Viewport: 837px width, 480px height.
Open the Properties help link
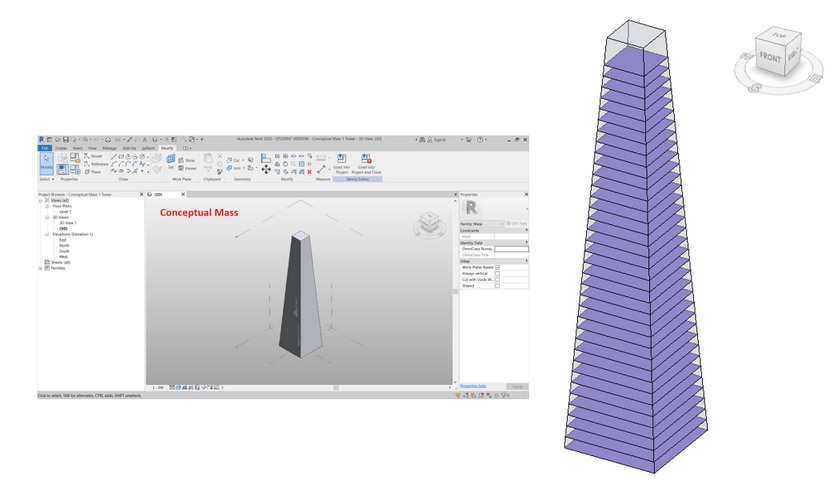click(474, 385)
